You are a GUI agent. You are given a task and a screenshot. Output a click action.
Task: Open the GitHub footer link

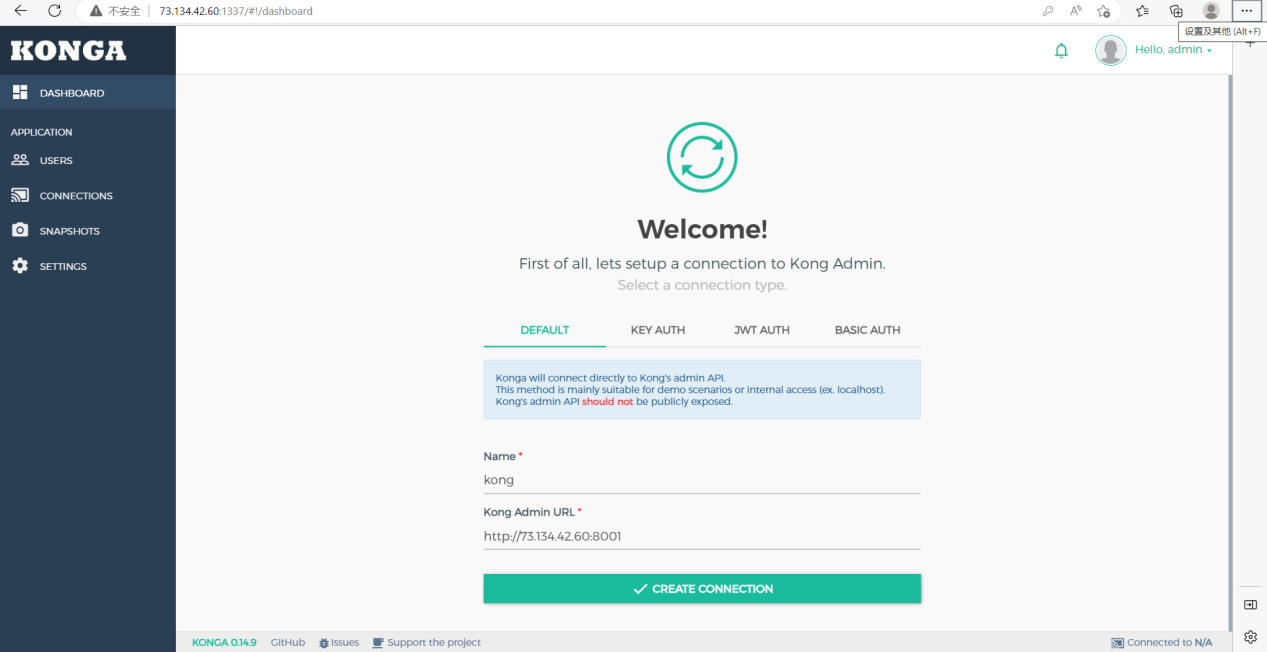(x=288, y=642)
